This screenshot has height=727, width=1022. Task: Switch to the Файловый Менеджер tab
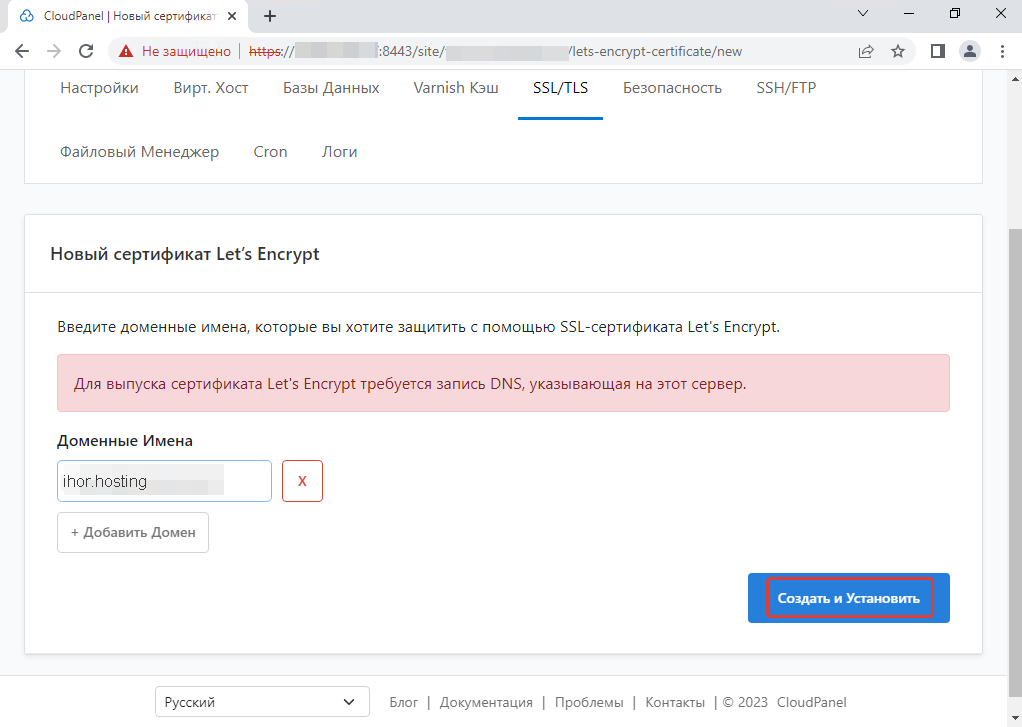tap(140, 151)
